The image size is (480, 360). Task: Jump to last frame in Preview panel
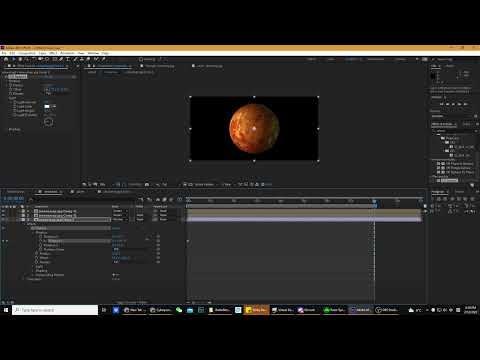coord(466,104)
